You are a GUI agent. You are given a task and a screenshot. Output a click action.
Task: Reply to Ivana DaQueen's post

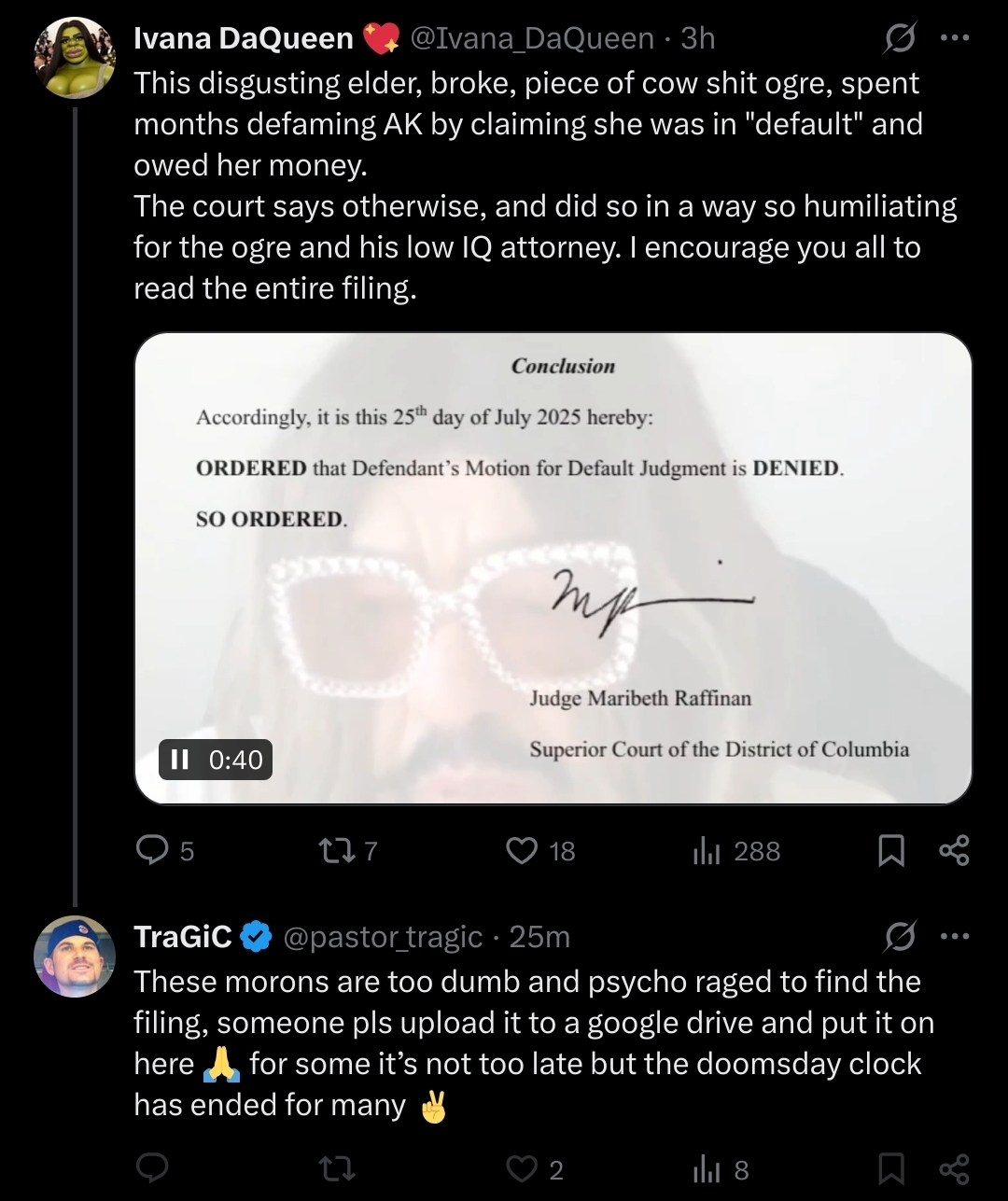152,850
